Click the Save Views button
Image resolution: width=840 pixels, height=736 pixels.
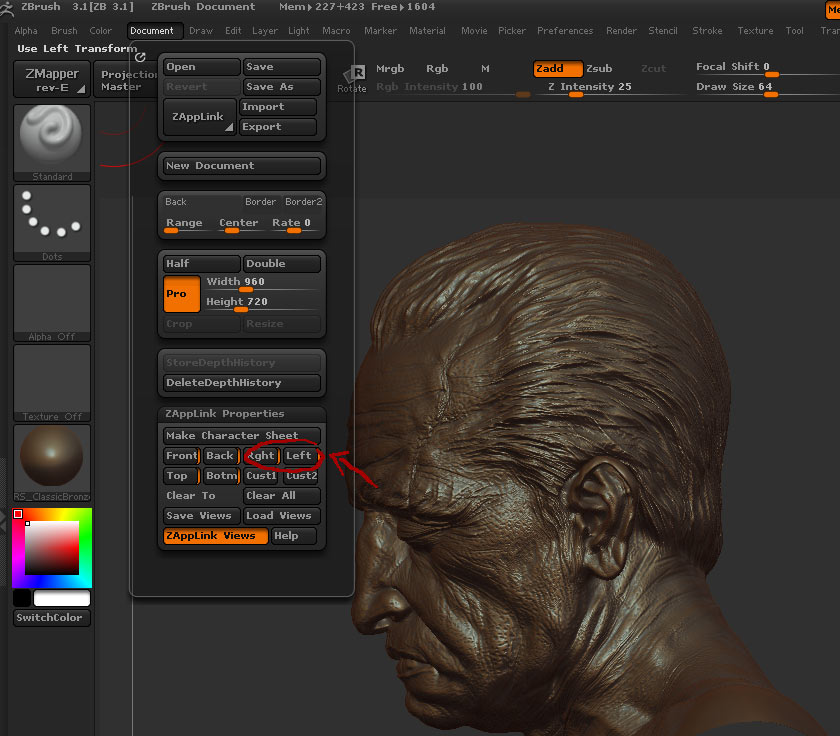(201, 515)
